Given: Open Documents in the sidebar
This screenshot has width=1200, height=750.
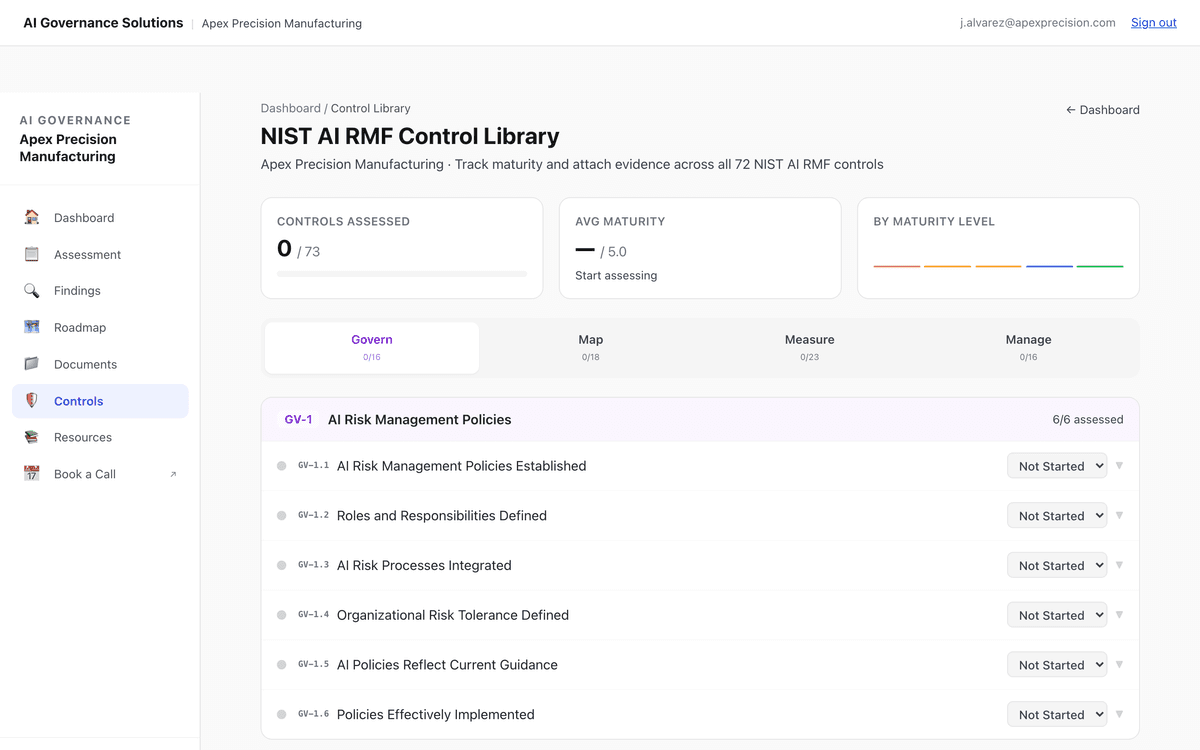Looking at the screenshot, I should (x=100, y=364).
